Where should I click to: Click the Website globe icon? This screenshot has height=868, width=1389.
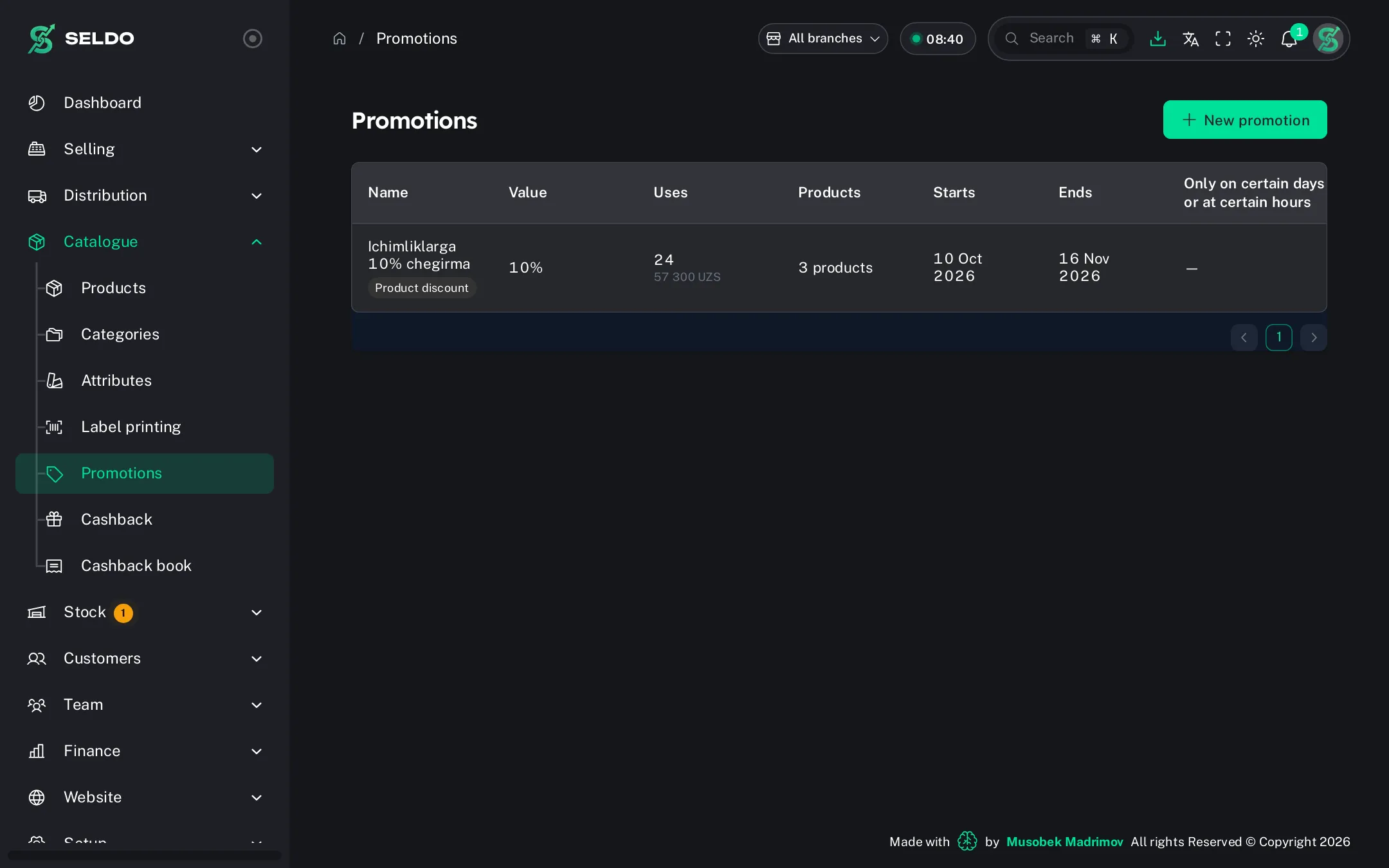point(37,797)
